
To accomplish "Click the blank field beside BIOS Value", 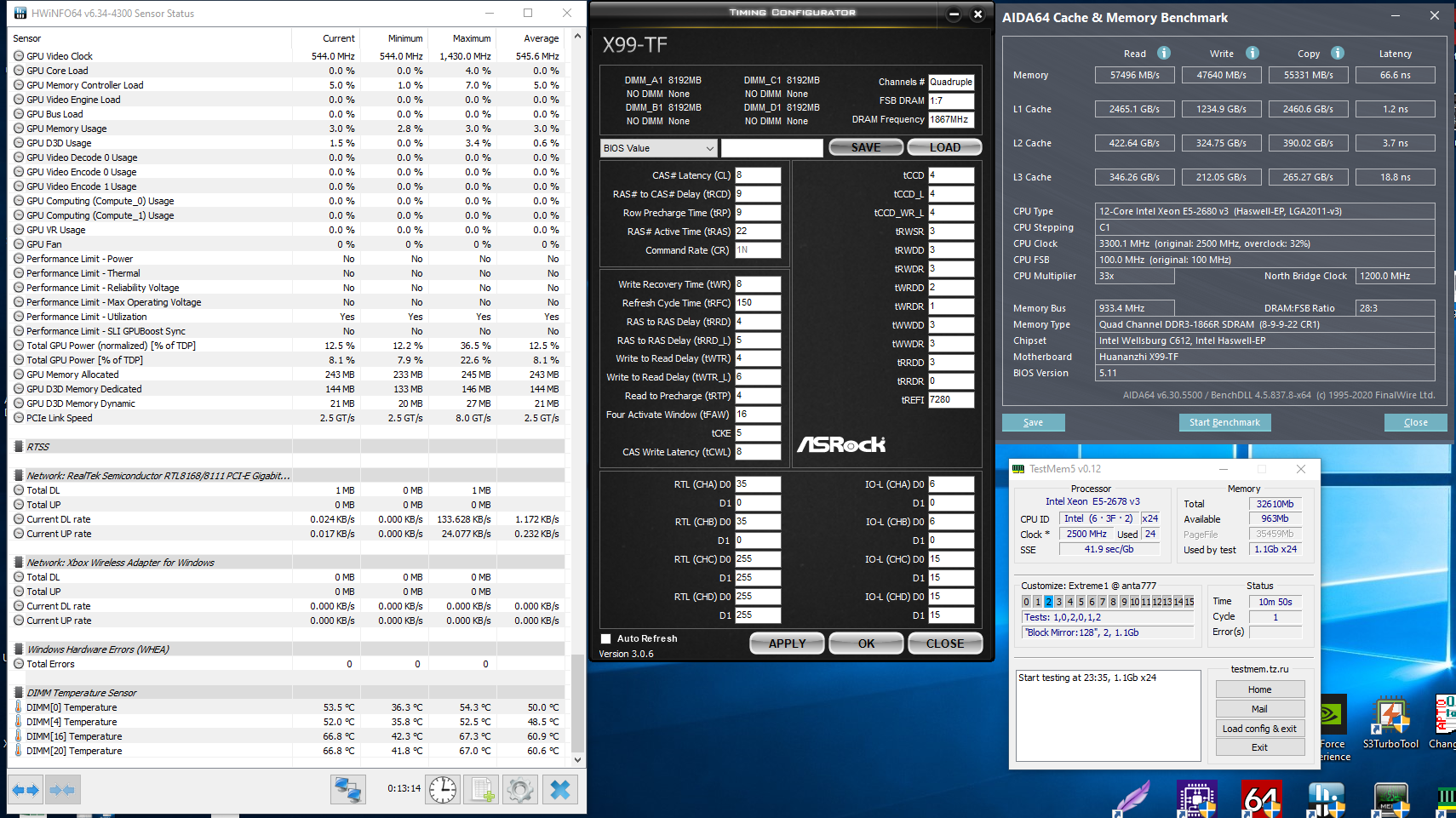I will click(772, 148).
